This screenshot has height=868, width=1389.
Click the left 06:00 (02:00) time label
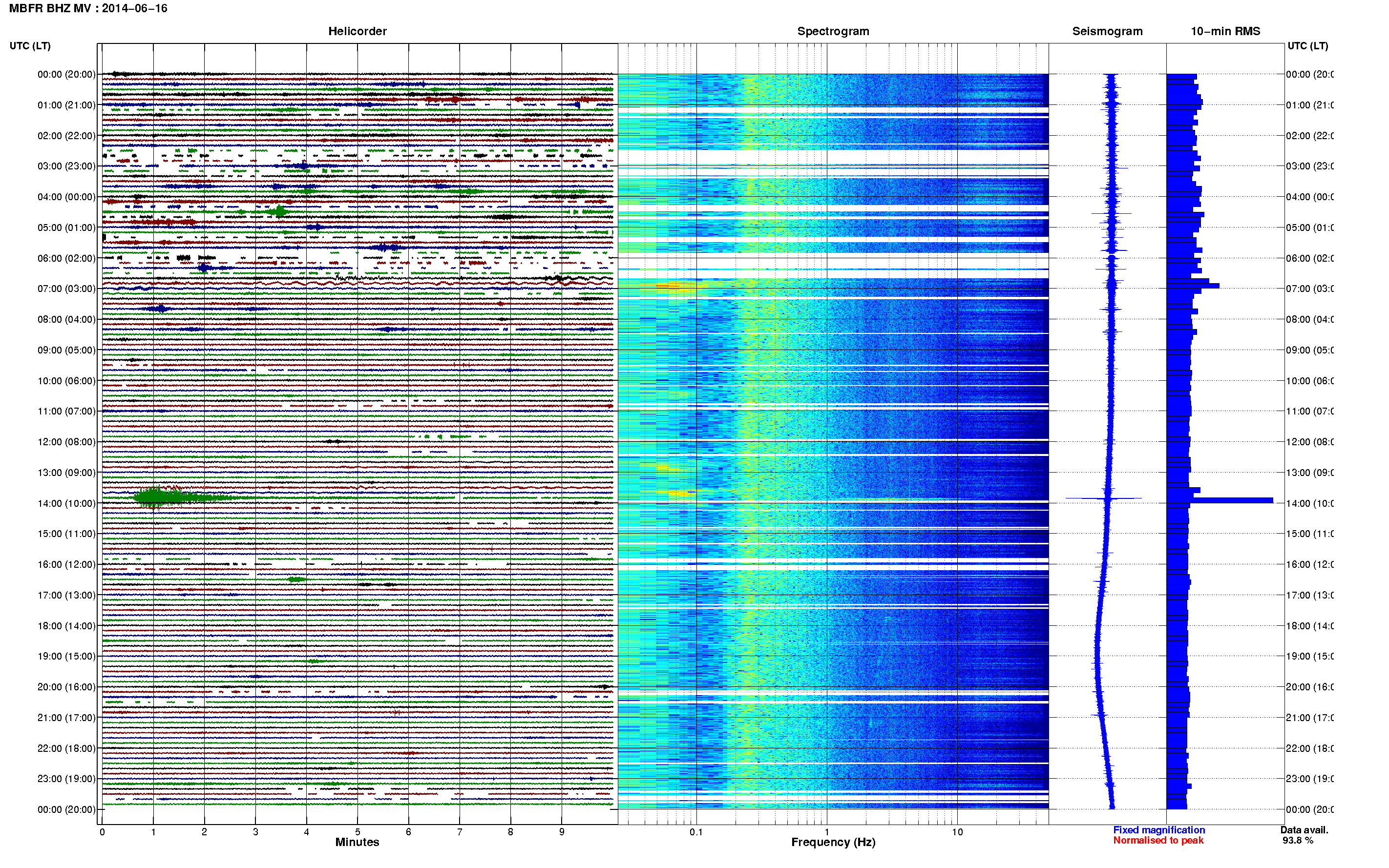coord(66,258)
